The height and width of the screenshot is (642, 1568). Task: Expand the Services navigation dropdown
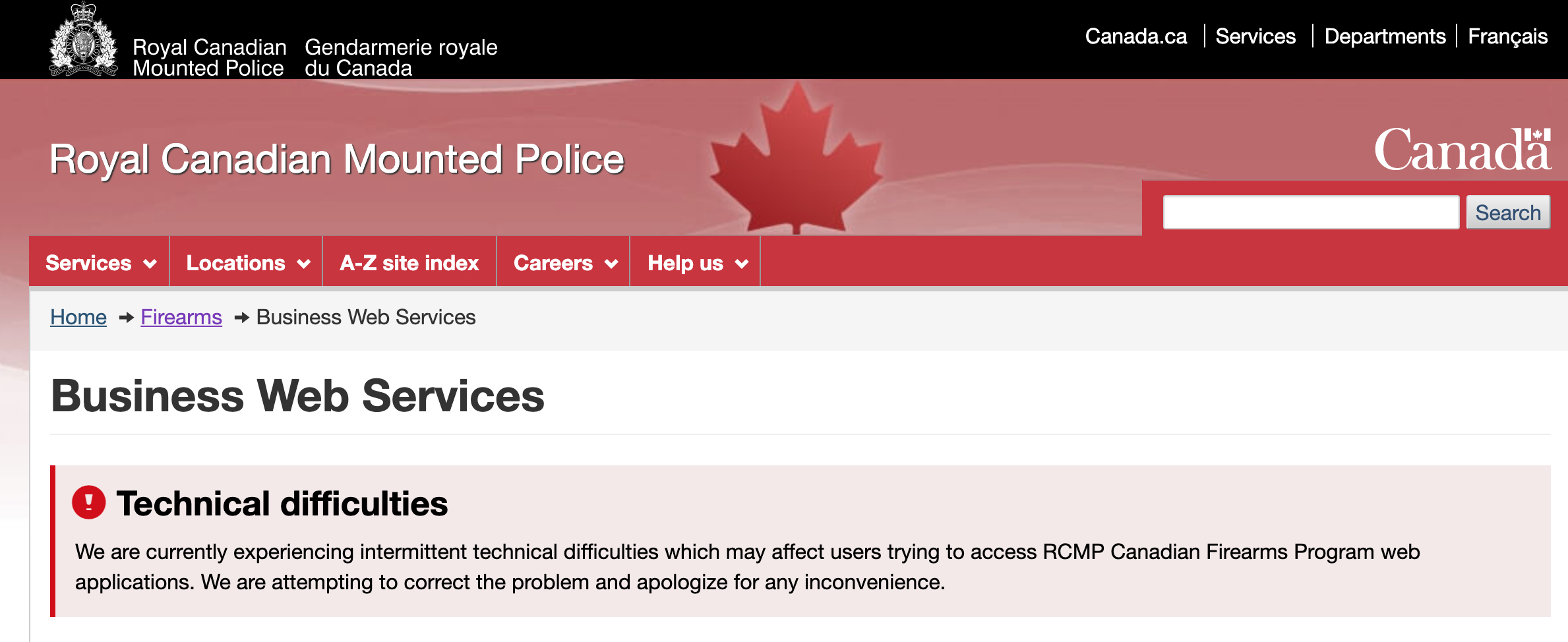tap(100, 262)
